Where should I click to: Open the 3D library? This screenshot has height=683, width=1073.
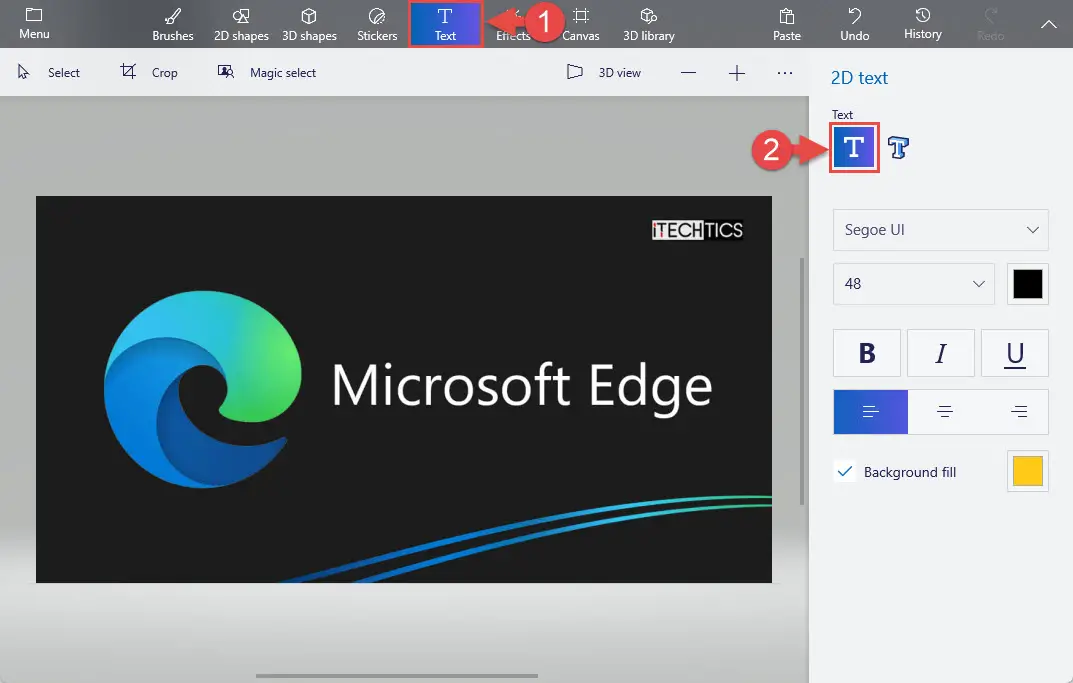[x=649, y=25]
